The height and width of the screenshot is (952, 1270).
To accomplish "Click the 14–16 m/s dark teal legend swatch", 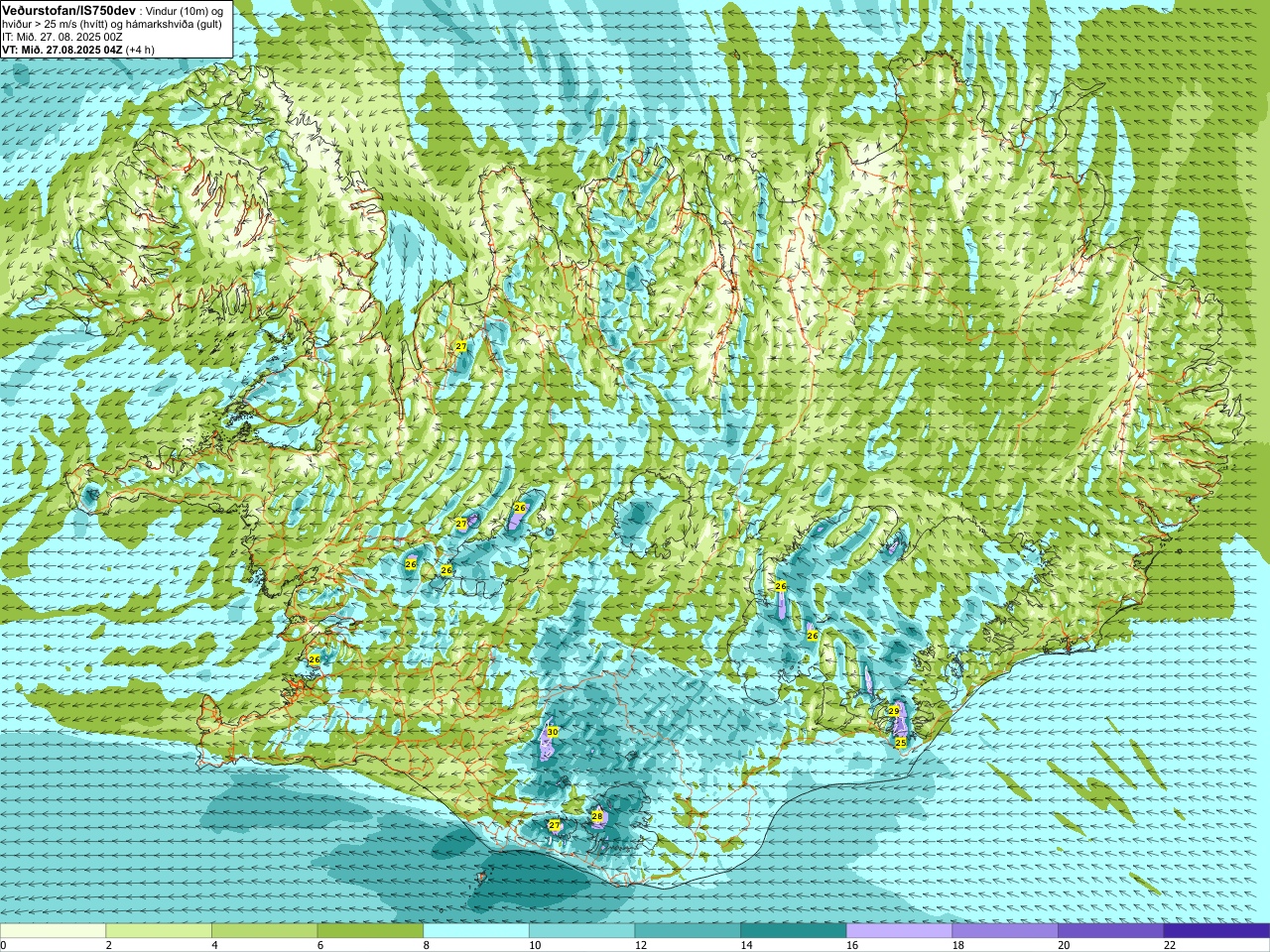I will [794, 931].
